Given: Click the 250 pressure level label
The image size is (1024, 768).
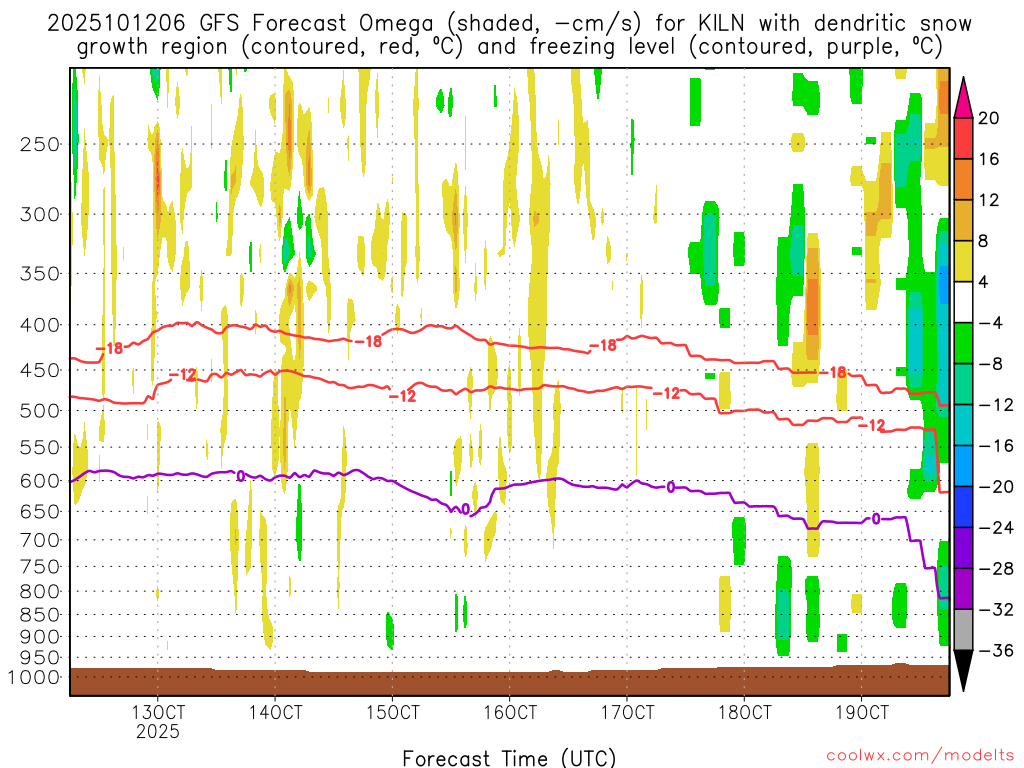Looking at the screenshot, I should coord(40,144).
